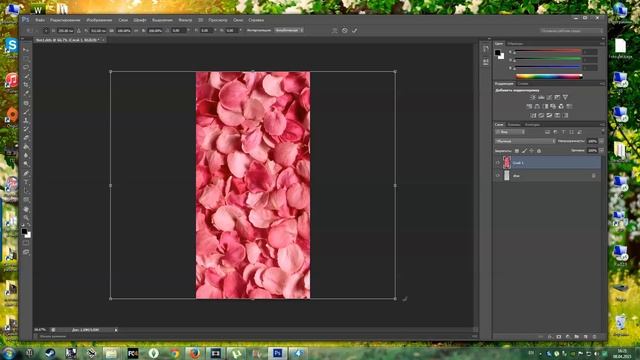Viewport: 640px width, 360px height.
Task: Add a Vibrance adjustment
Action: [x=565, y=98]
